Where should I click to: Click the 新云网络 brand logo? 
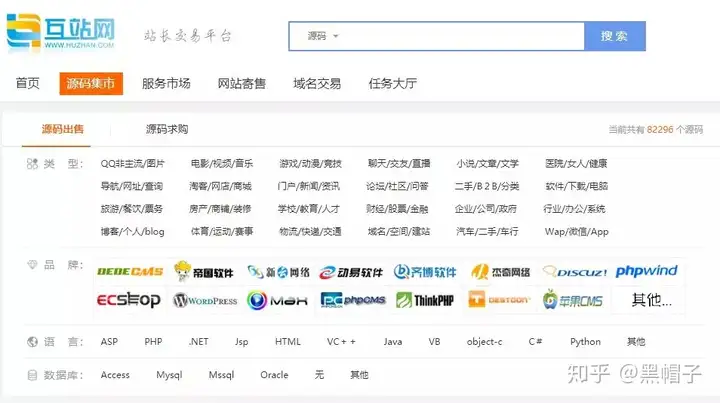tap(278, 272)
